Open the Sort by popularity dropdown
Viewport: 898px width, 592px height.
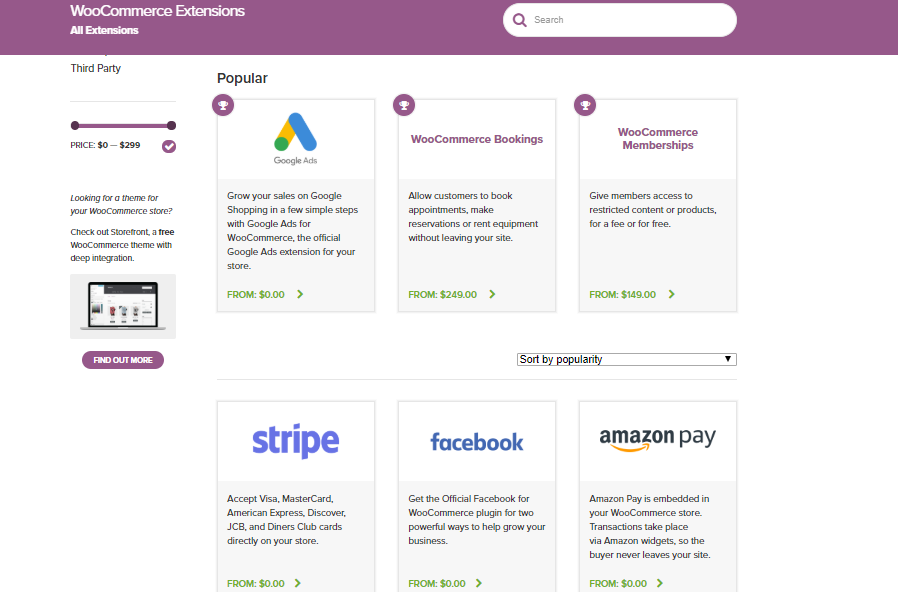(x=627, y=359)
